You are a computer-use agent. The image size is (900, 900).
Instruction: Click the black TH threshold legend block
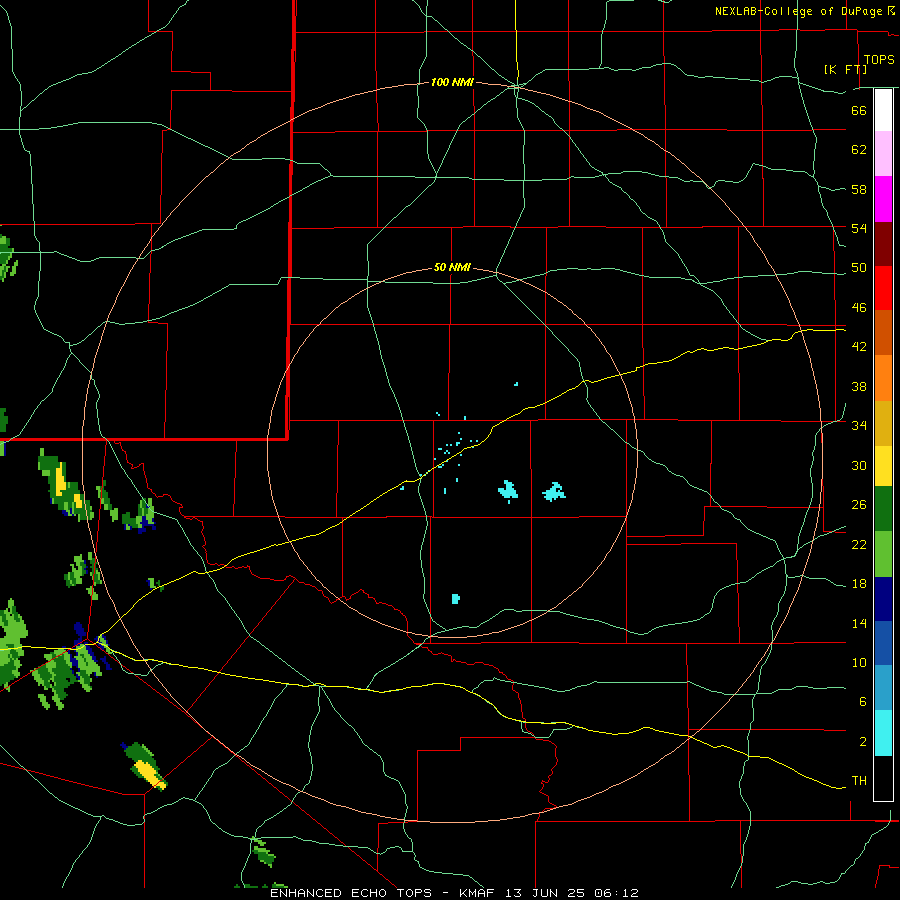click(883, 778)
